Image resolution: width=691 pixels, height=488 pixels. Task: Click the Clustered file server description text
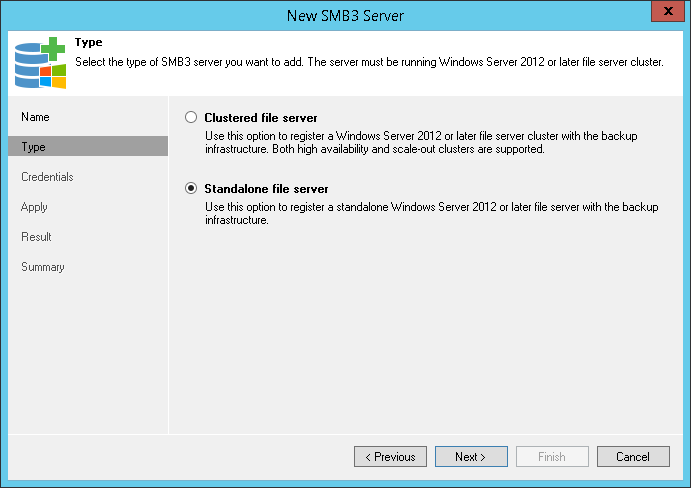click(421, 142)
